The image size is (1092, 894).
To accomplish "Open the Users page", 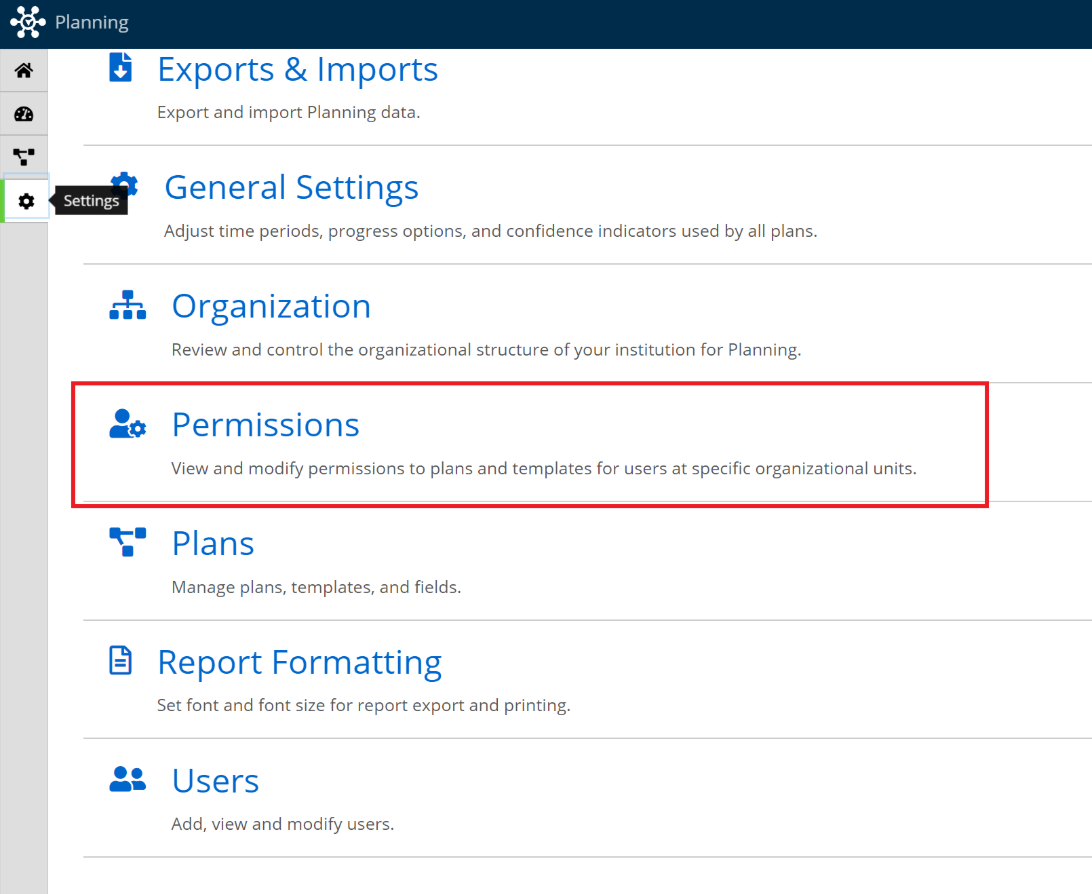I will pos(215,780).
